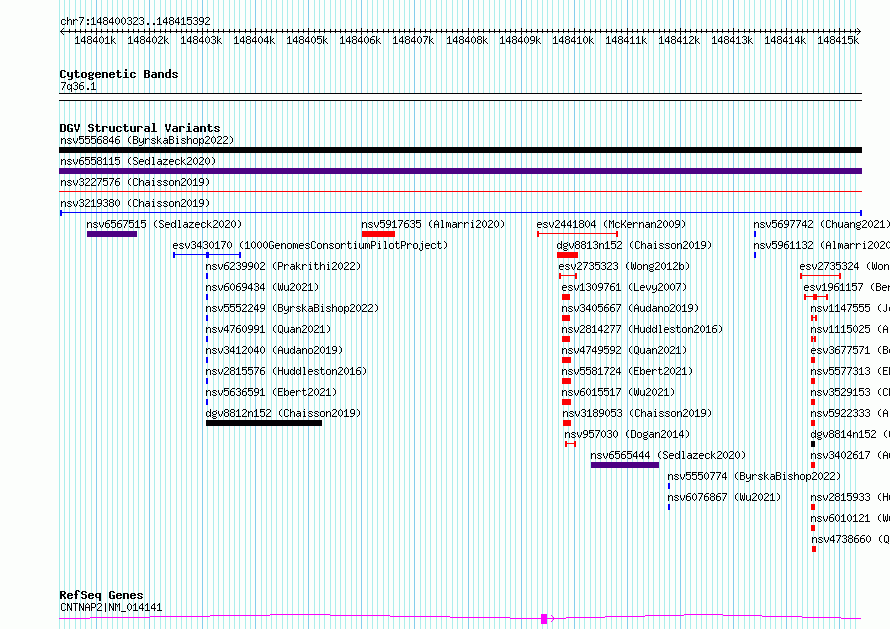Screen dimensions: 890x629
Task: Open nsv2815576 (Huddleston2016) variant
Action: click(286, 371)
